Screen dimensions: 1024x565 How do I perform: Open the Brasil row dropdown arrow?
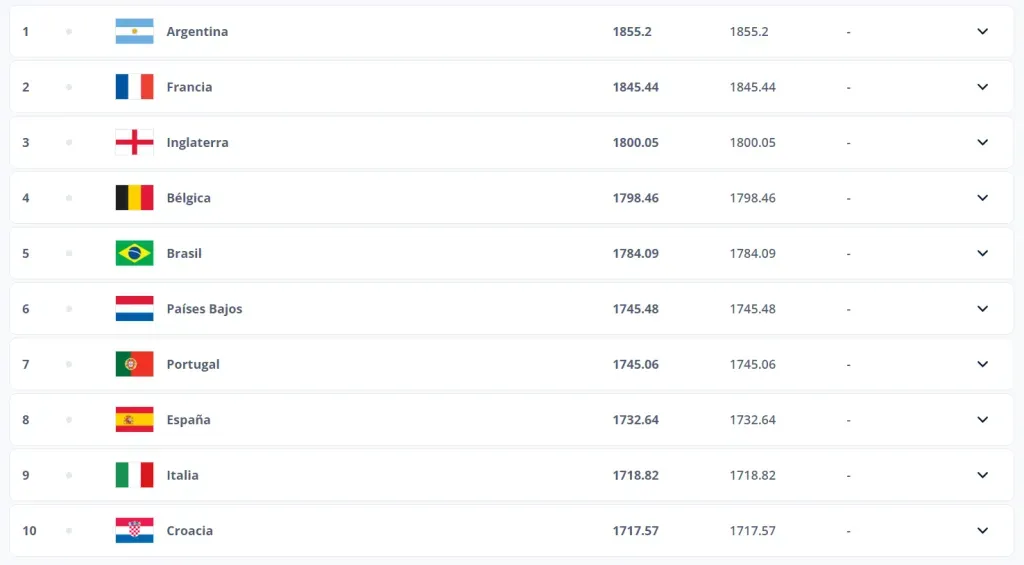click(x=982, y=253)
